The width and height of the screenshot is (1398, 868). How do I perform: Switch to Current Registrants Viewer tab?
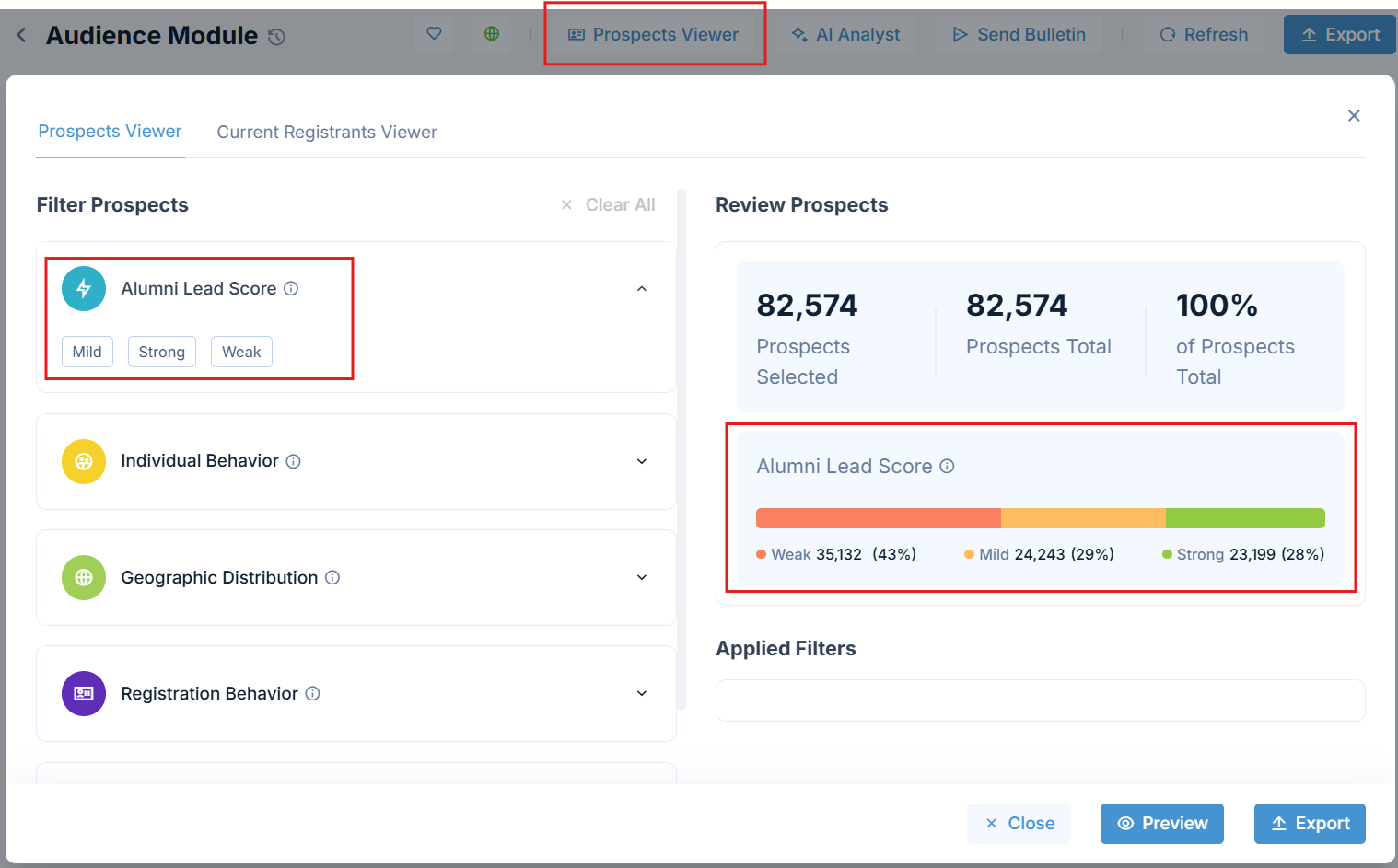(327, 133)
